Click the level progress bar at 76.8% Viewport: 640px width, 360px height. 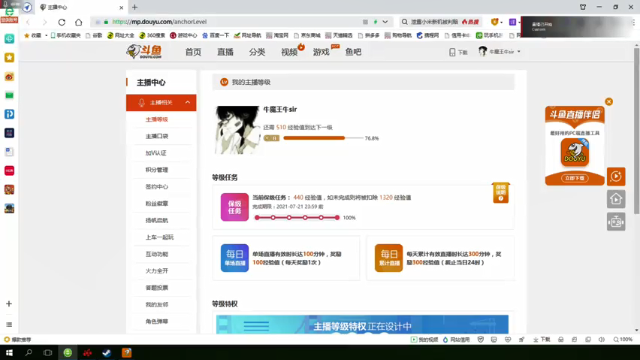coord(323,138)
